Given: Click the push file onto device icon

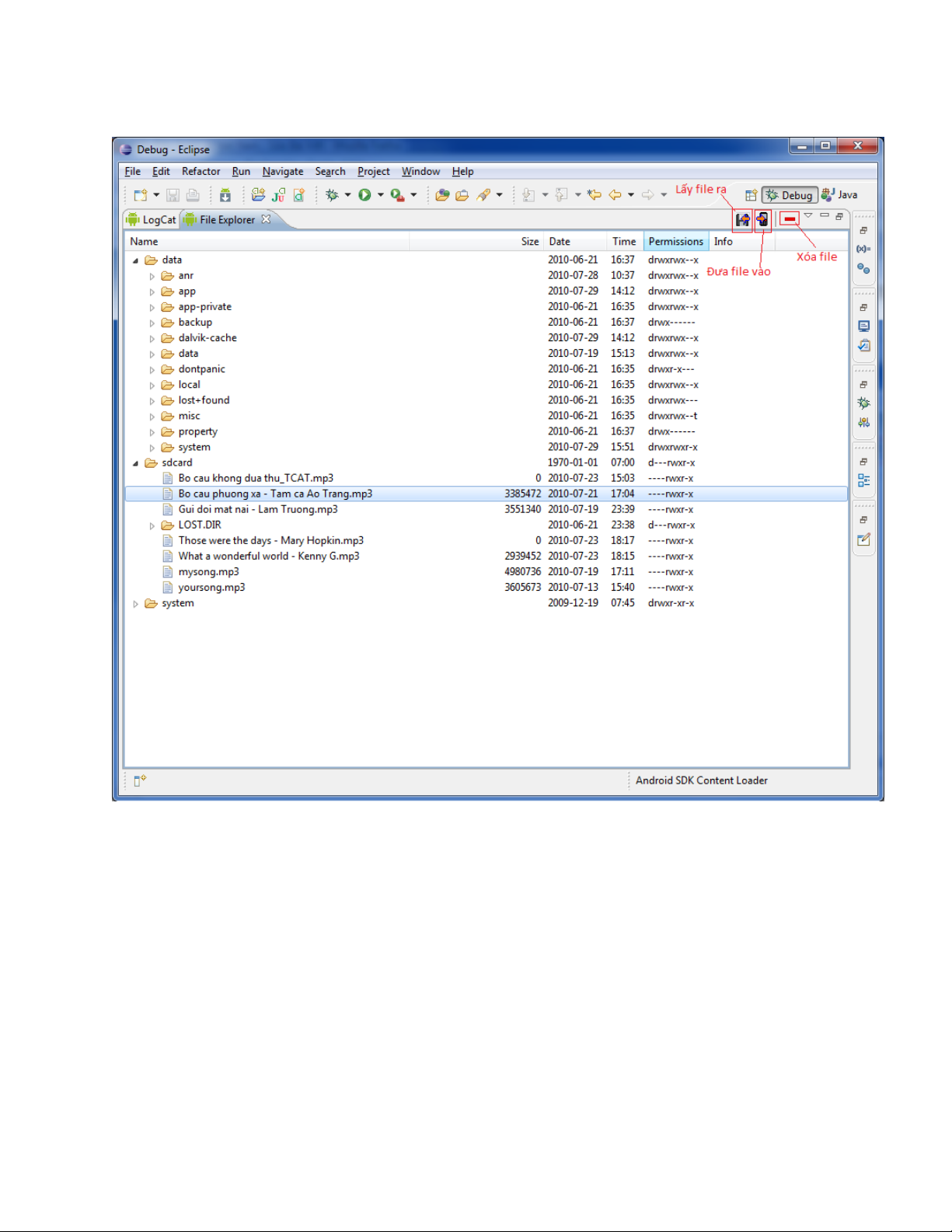Looking at the screenshot, I should [762, 220].
